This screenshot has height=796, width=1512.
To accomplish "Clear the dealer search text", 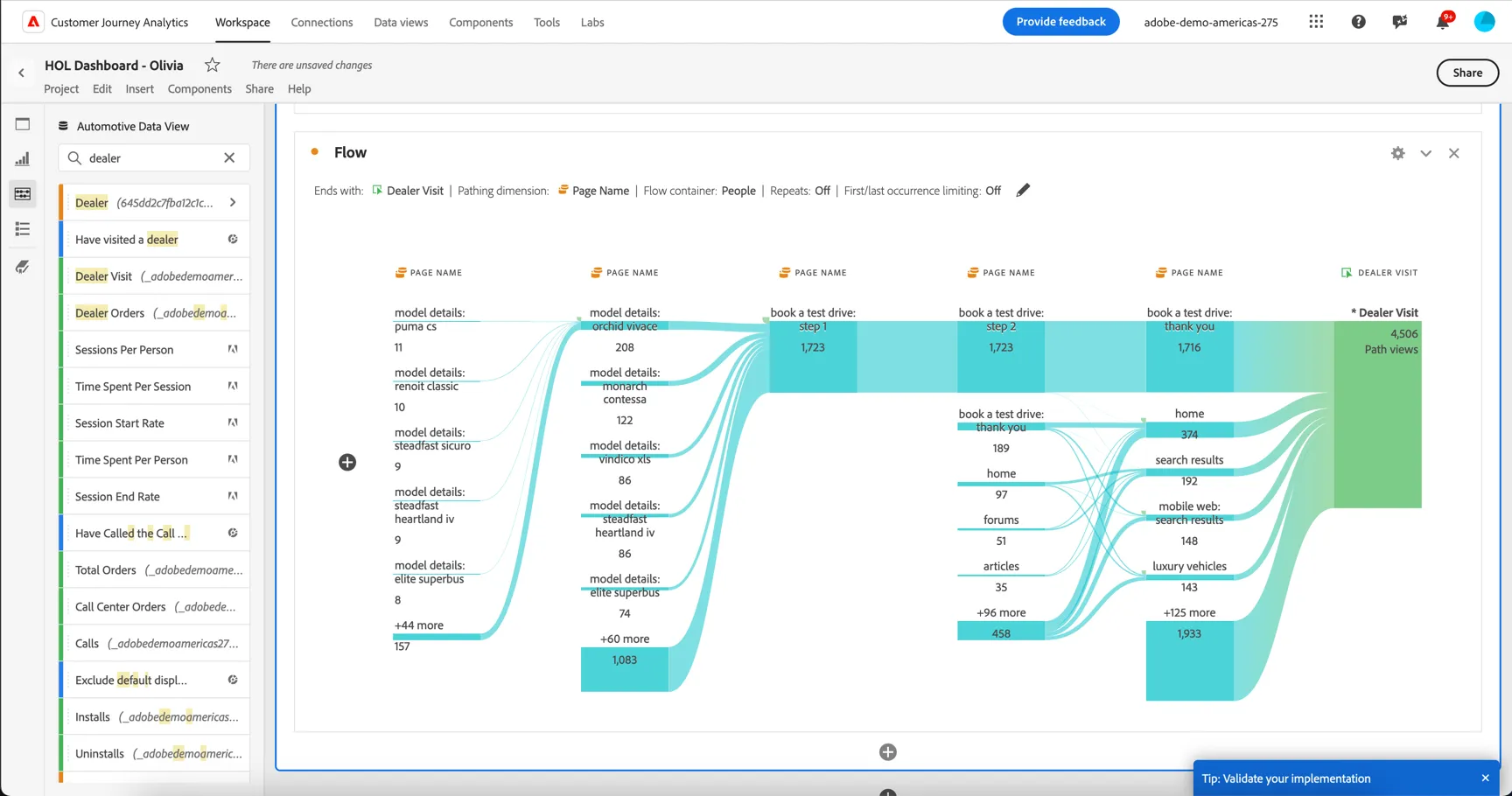I will 229,158.
